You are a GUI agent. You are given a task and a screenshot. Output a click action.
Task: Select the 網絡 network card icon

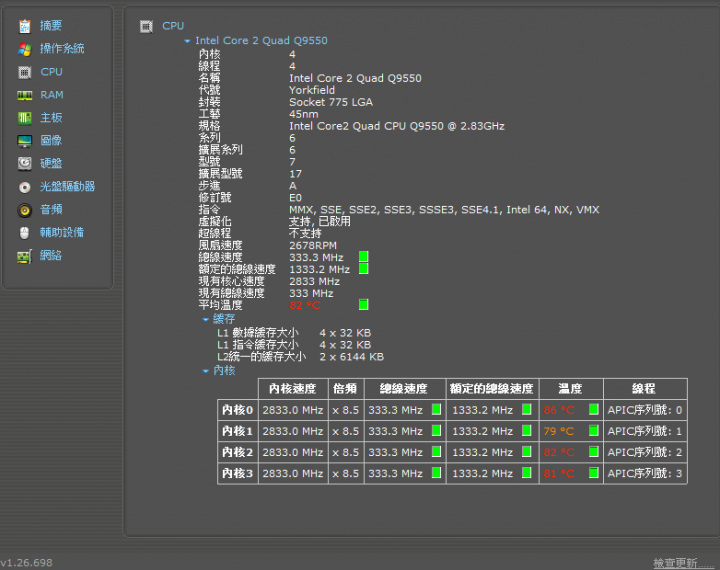point(25,256)
